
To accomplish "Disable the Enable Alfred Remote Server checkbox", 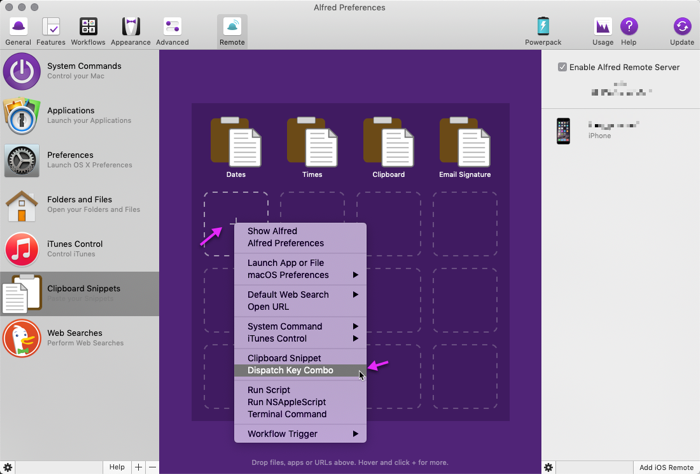I will [562, 67].
